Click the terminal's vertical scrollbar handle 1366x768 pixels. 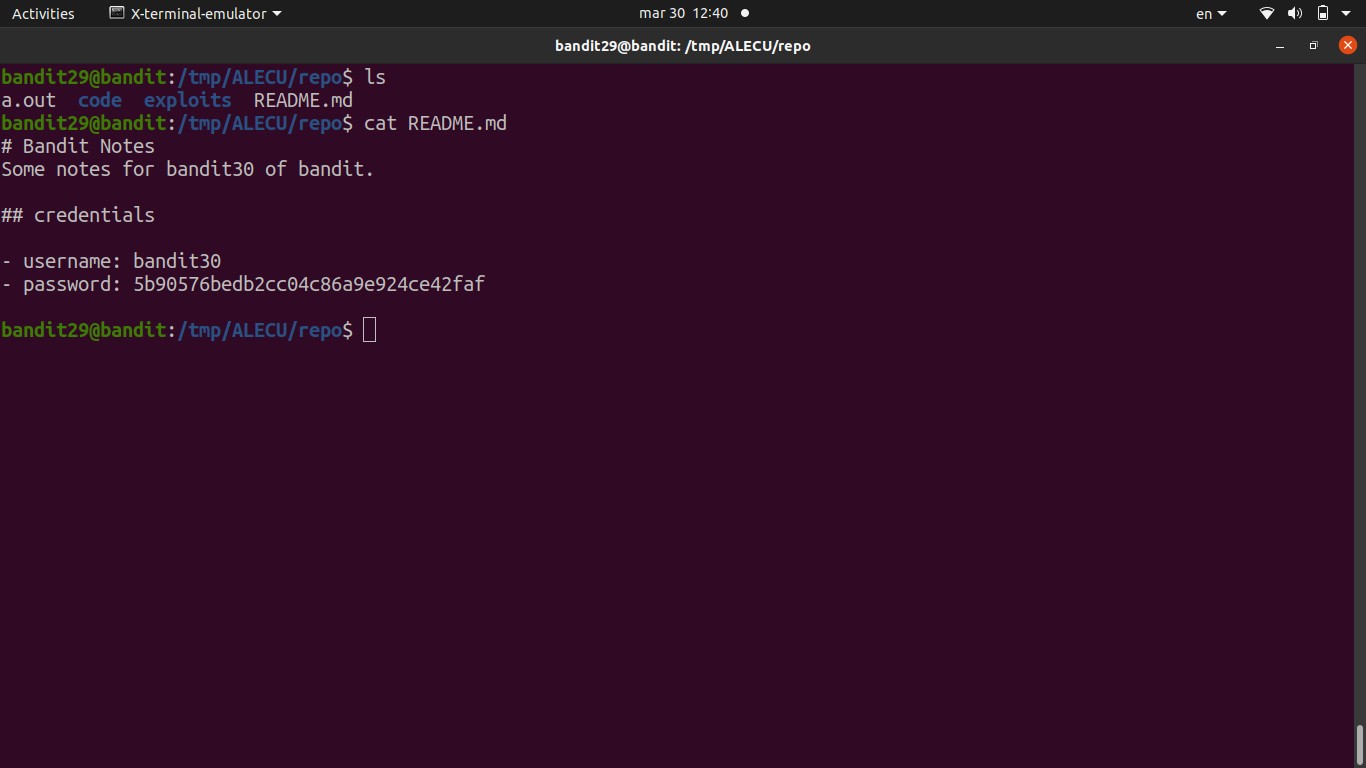click(1359, 743)
